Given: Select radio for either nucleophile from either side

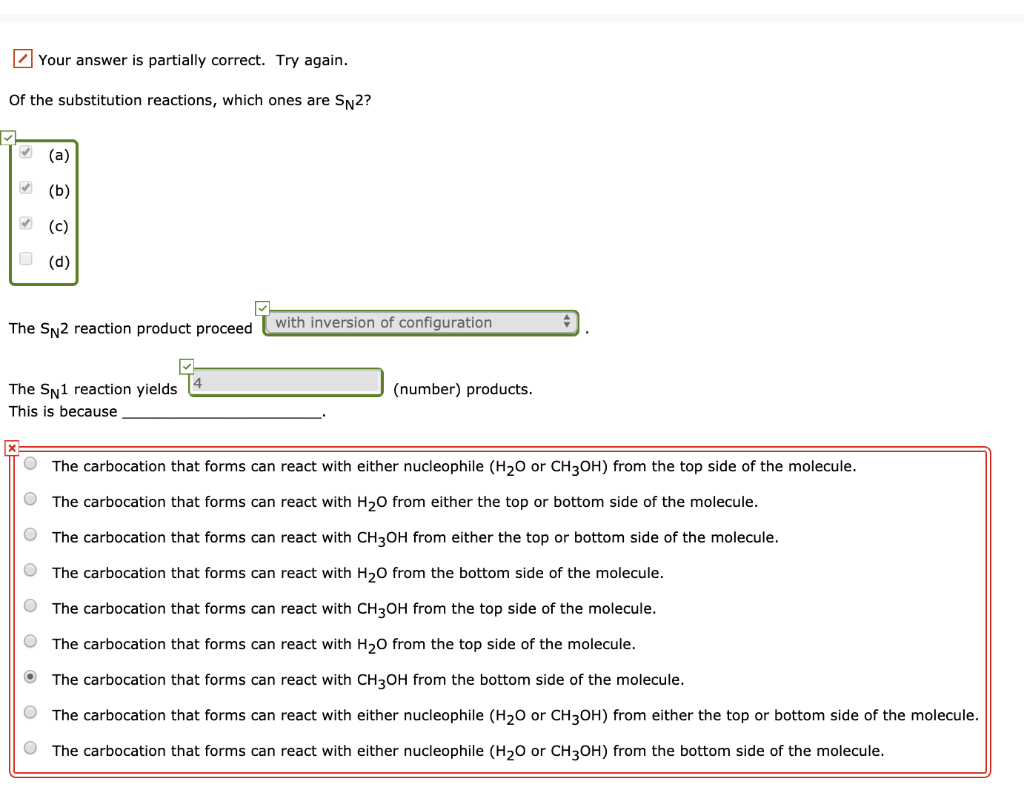Looking at the screenshot, I should 30,711.
